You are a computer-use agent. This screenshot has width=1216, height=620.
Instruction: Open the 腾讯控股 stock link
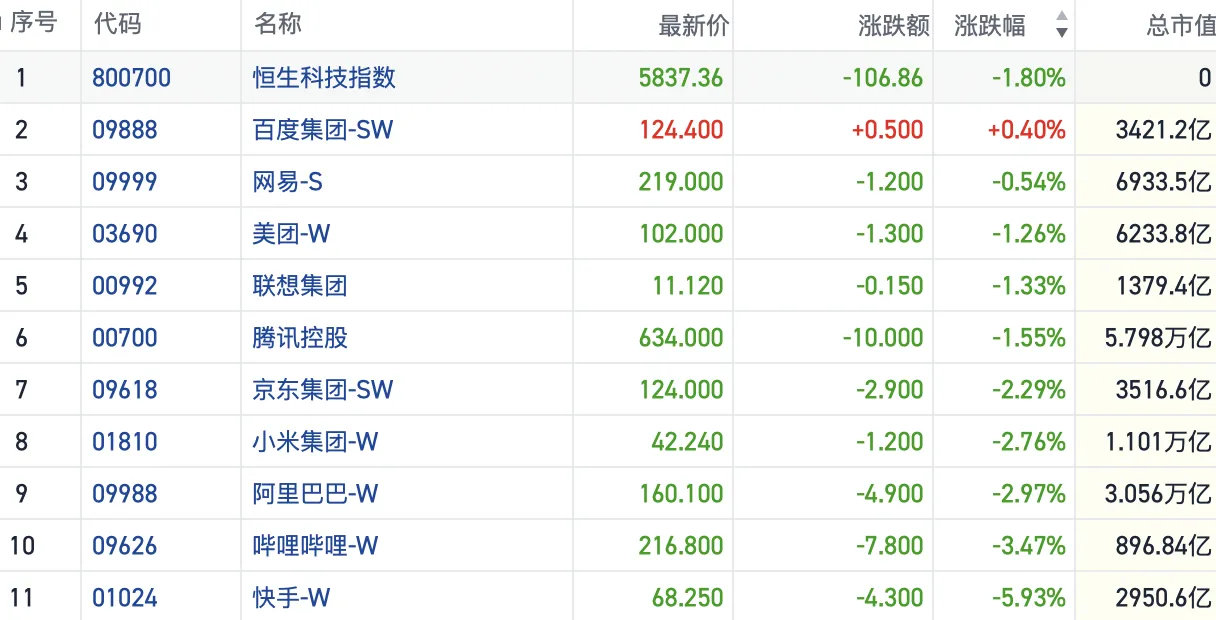click(300, 338)
